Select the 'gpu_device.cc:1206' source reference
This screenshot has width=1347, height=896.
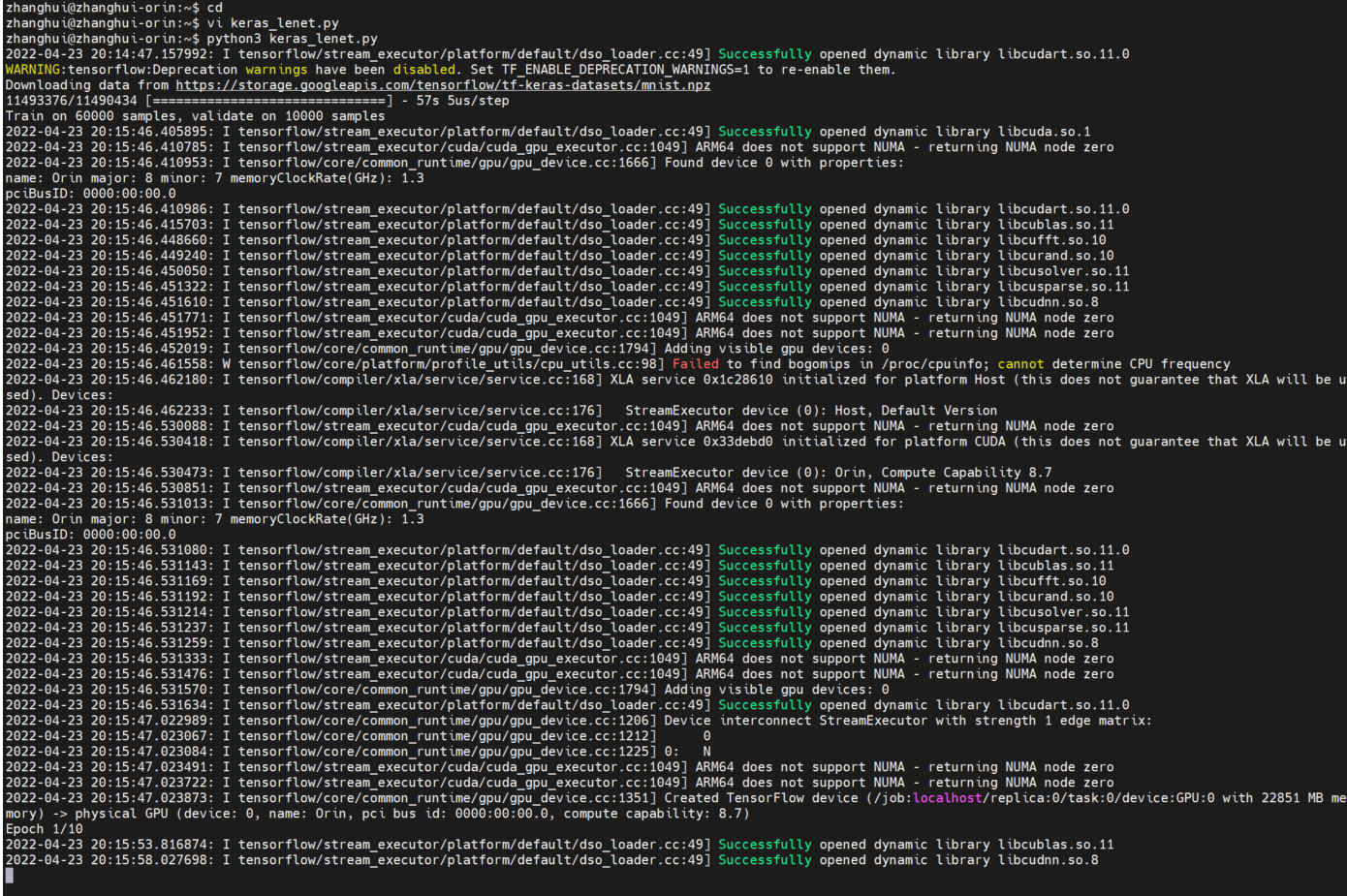(x=583, y=721)
